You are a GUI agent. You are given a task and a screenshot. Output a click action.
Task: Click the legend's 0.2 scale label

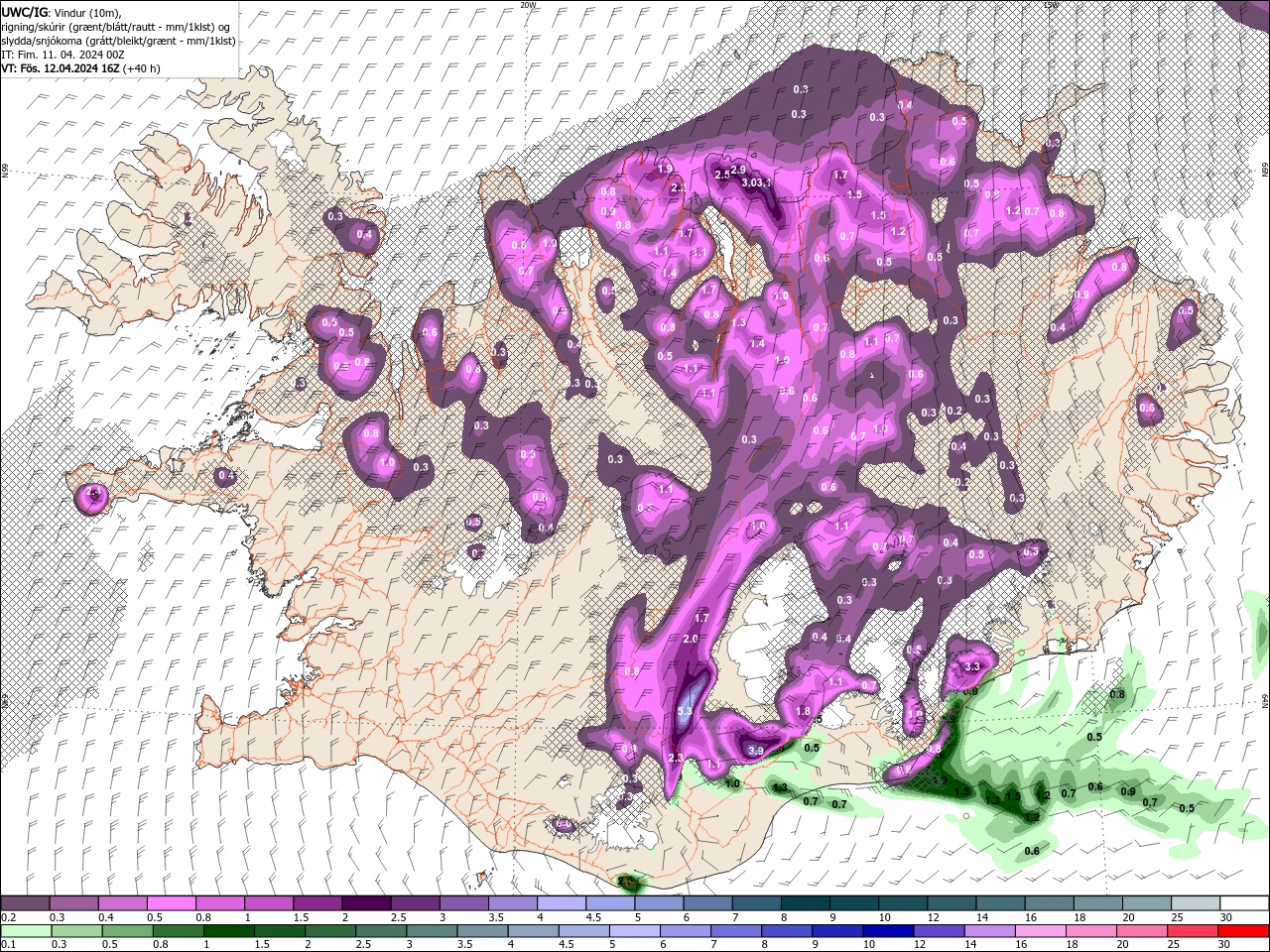pyautogui.click(x=7, y=917)
